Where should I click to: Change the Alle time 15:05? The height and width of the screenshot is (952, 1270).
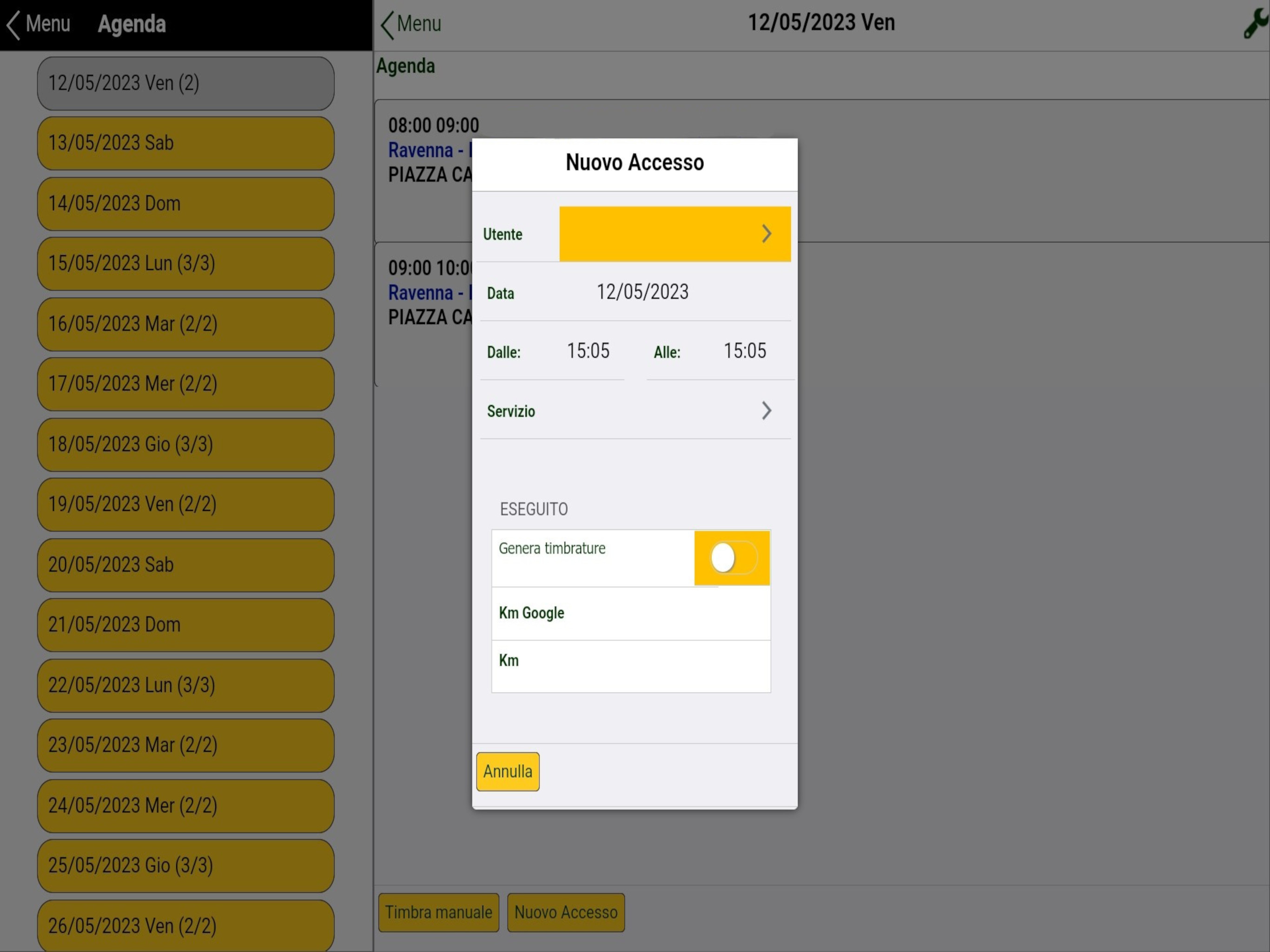[x=745, y=351]
